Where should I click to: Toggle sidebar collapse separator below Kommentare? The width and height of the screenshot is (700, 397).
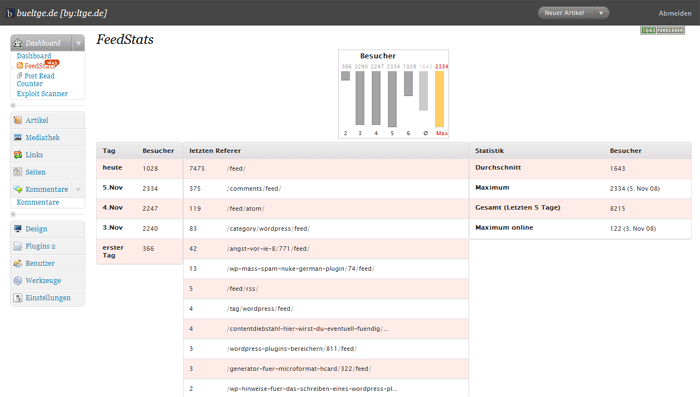pyautogui.click(x=13, y=214)
